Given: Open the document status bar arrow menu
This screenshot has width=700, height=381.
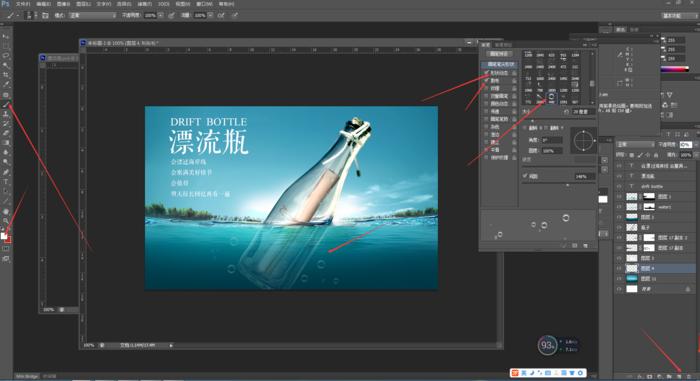Looking at the screenshot, I should (171, 345).
